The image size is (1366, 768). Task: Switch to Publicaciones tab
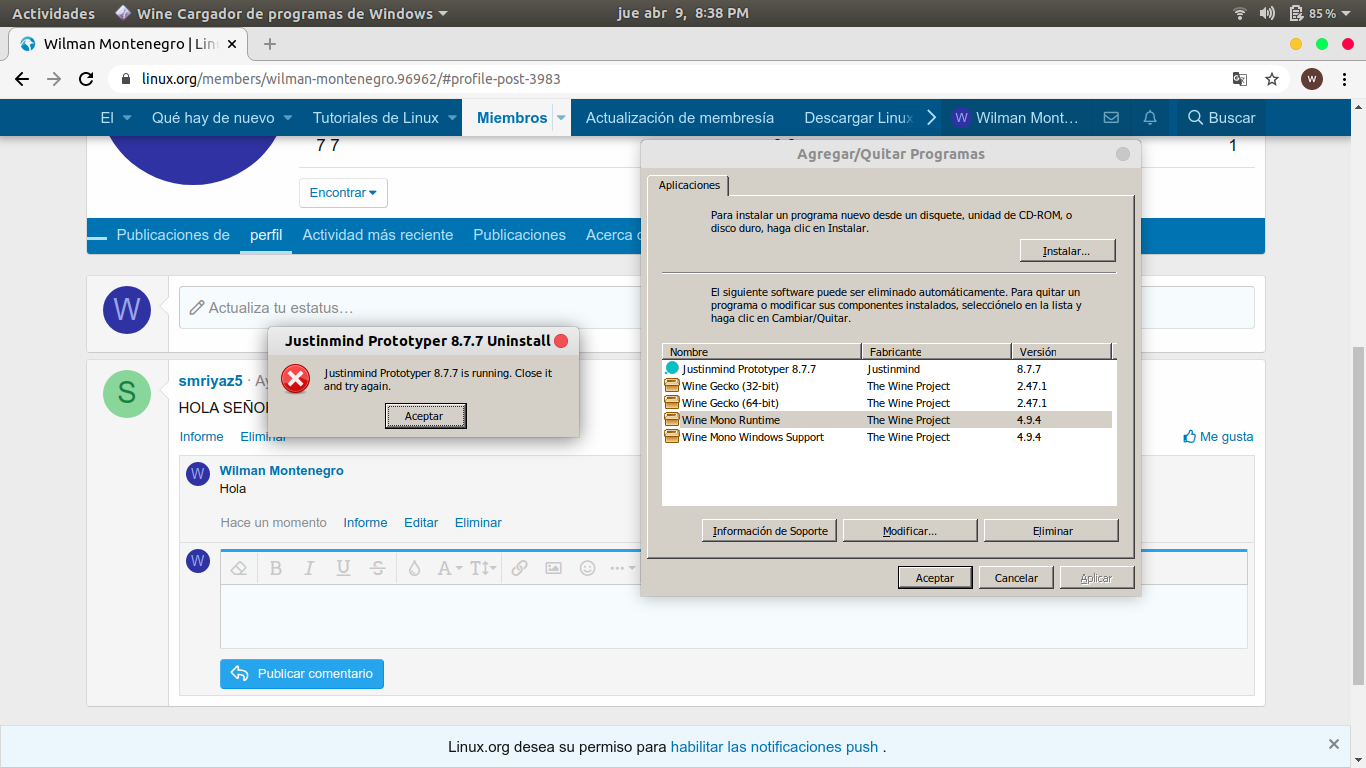tap(519, 235)
